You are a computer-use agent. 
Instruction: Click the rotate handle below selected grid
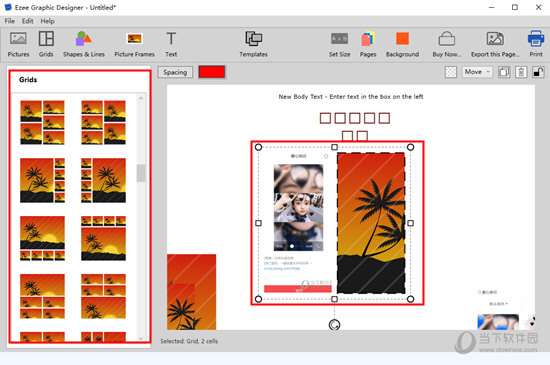(x=334, y=325)
